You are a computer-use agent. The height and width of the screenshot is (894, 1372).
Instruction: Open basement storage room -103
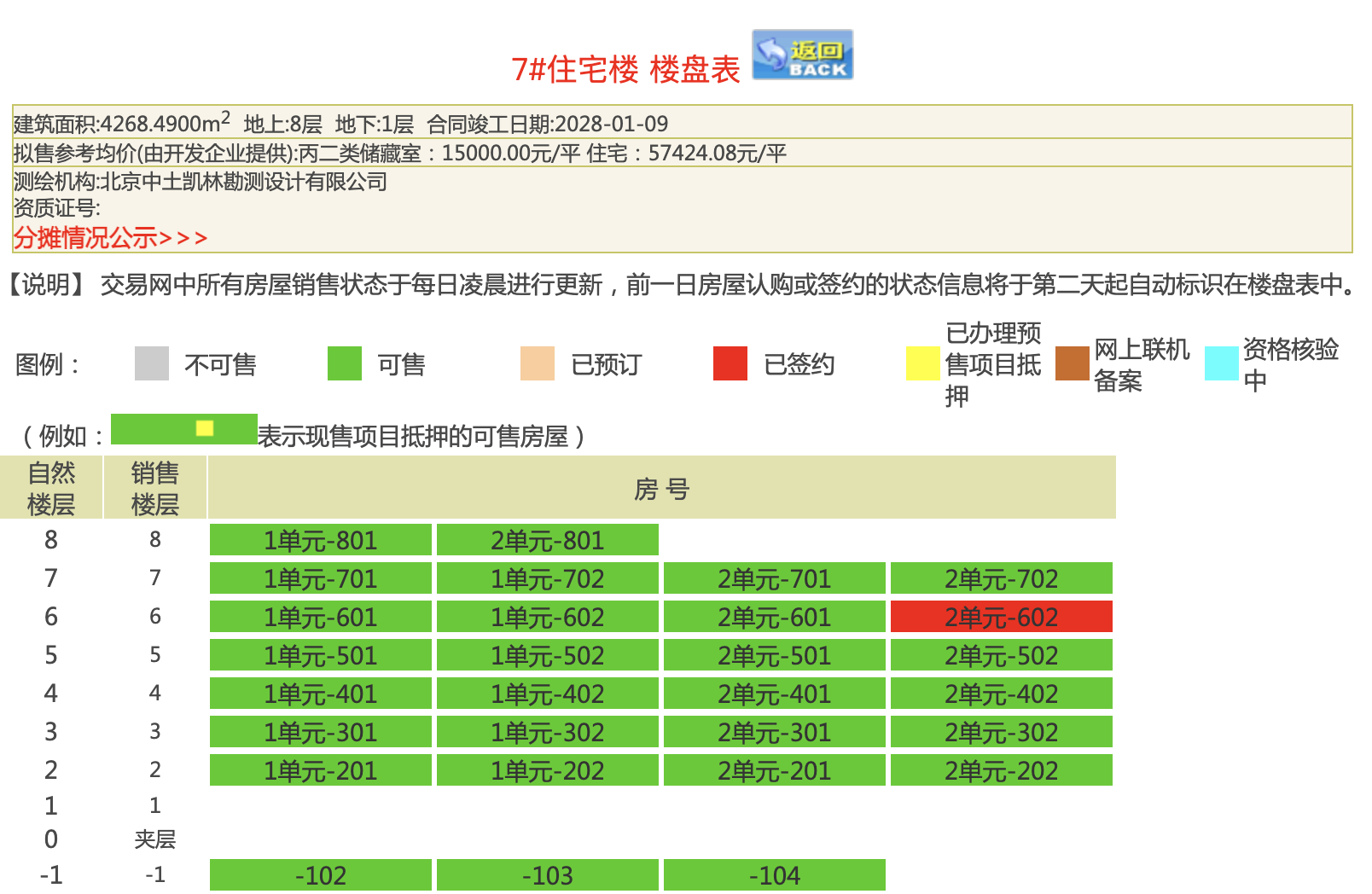[548, 875]
